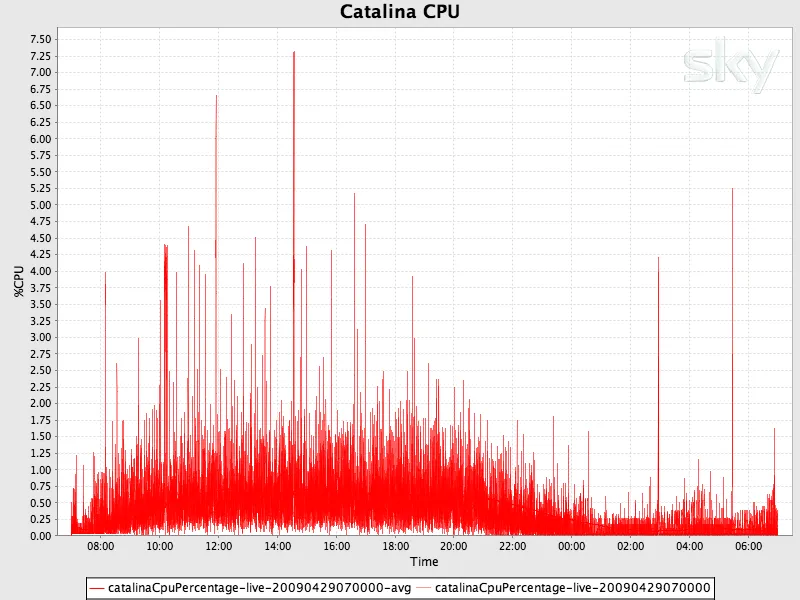Select the 04:00 time tick label

[x=689, y=546]
